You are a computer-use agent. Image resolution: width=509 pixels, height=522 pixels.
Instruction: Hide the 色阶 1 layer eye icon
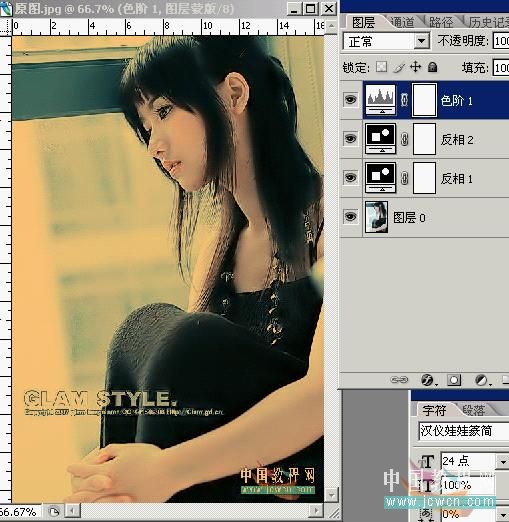(x=350, y=99)
